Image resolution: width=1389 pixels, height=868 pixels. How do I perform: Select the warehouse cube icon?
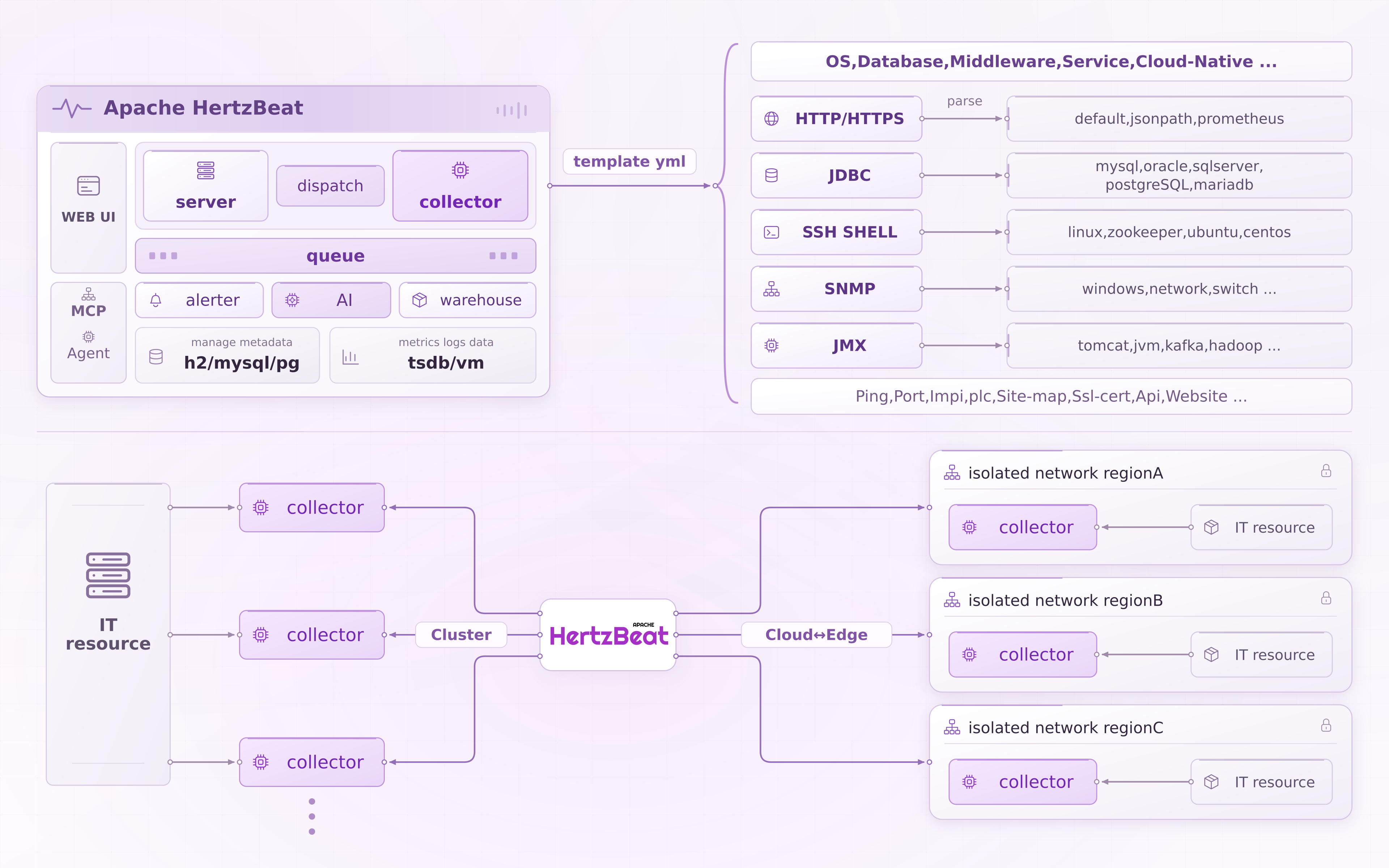[x=420, y=300]
